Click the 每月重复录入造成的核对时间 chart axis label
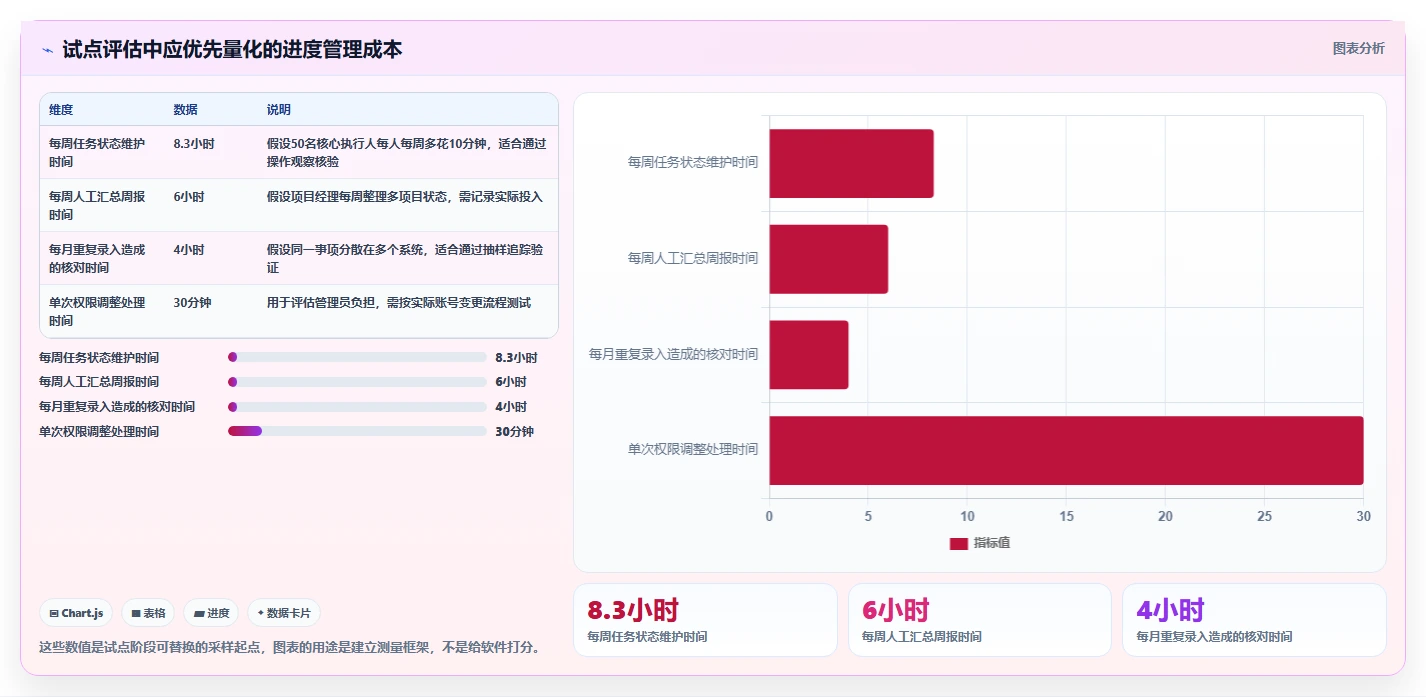This screenshot has width=1426, height=697. (x=674, y=354)
